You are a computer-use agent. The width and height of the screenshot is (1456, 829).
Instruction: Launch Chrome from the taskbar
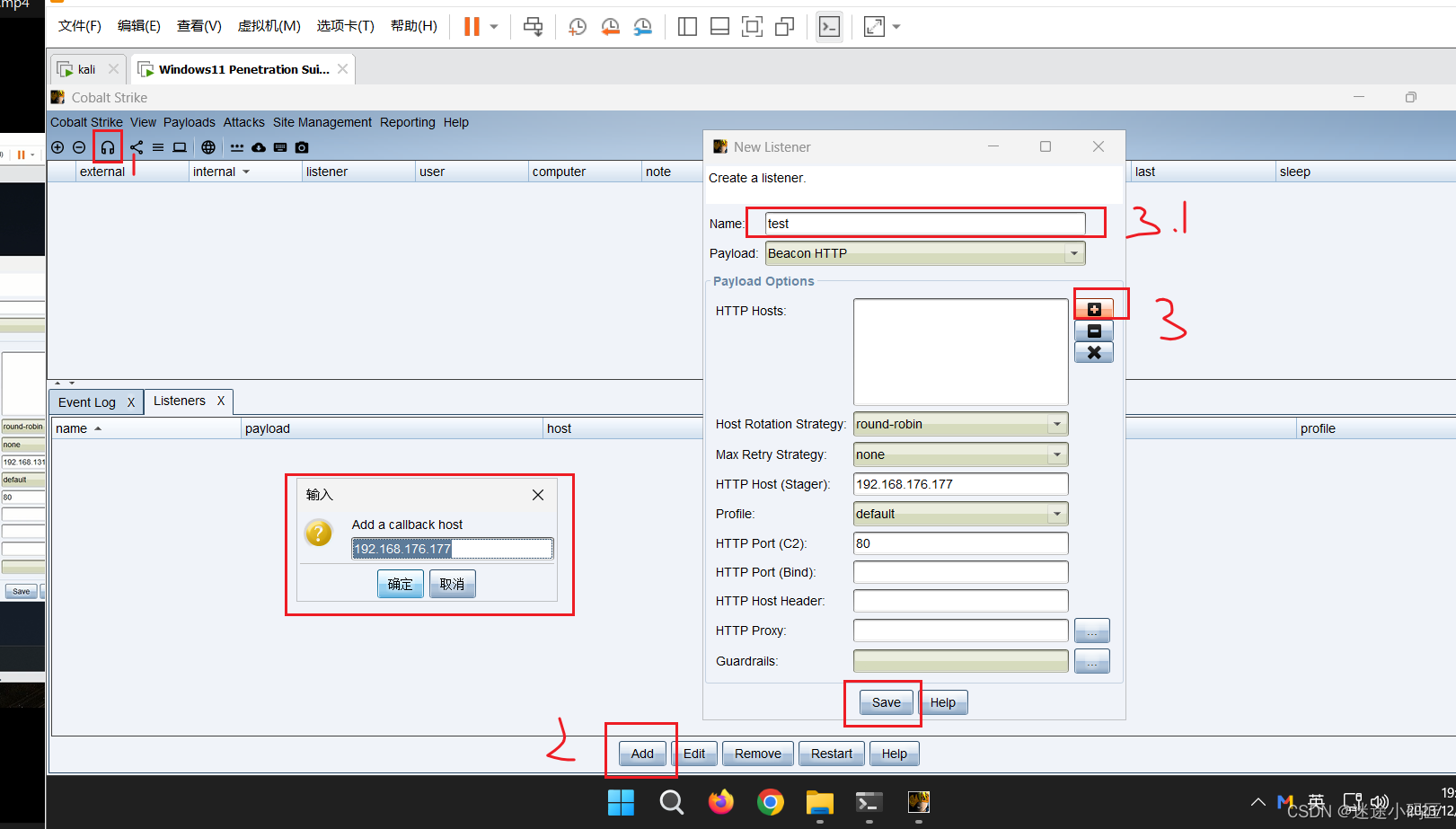tap(770, 802)
